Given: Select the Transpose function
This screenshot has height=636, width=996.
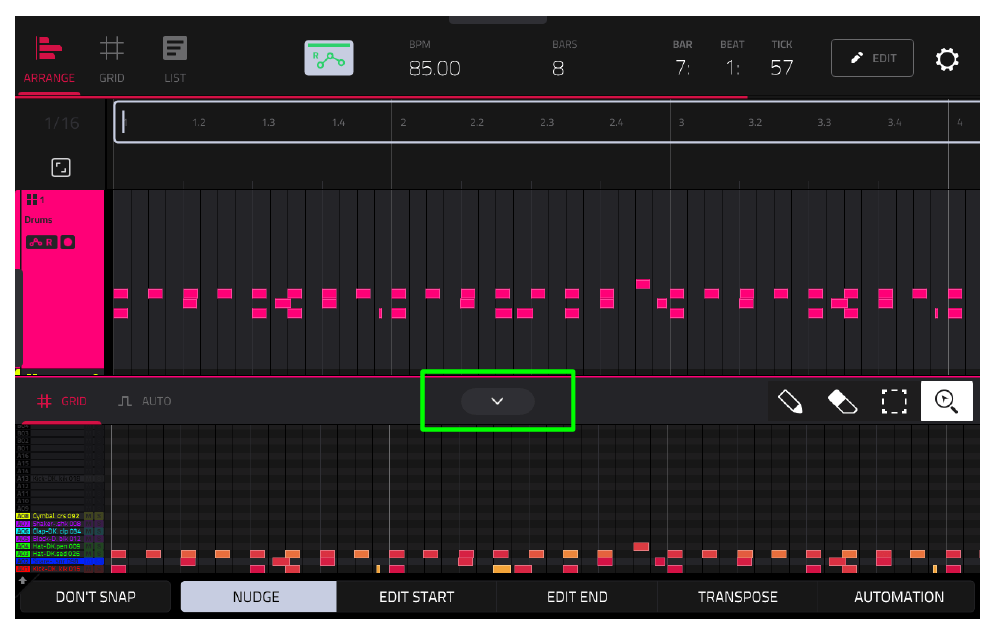Looking at the screenshot, I should pyautogui.click(x=737, y=597).
